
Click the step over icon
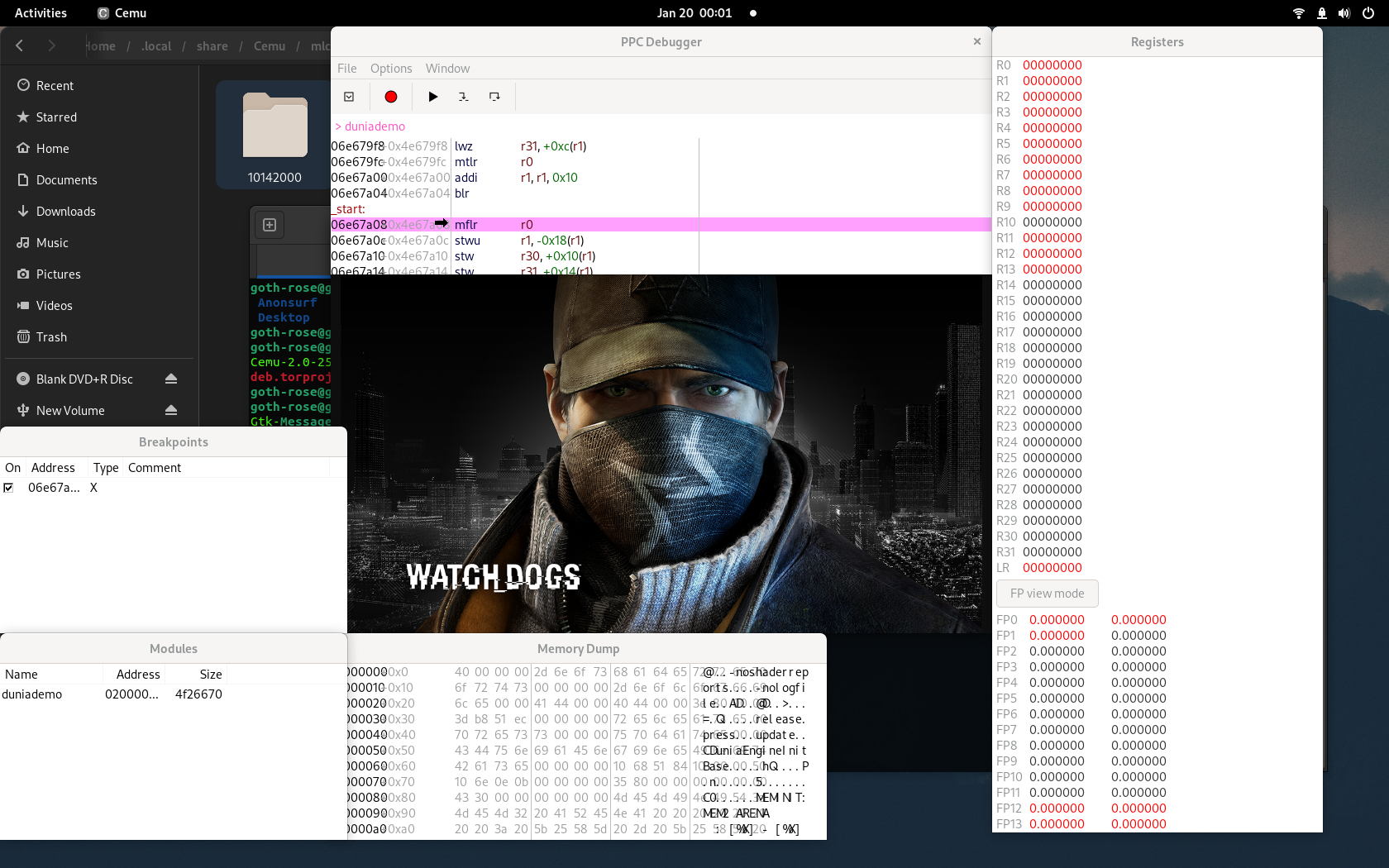[494, 97]
